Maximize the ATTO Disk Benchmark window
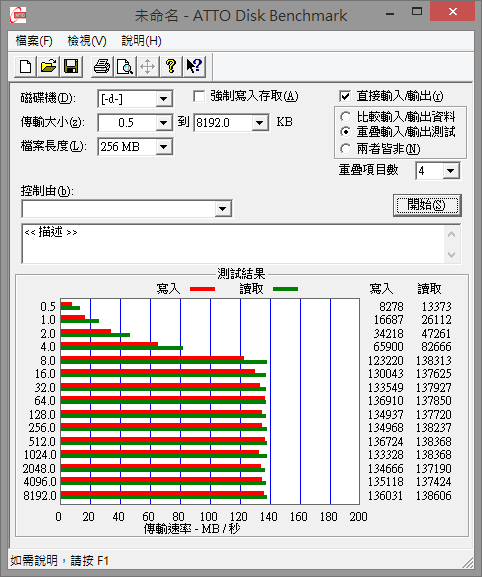The image size is (482, 577). (417, 12)
